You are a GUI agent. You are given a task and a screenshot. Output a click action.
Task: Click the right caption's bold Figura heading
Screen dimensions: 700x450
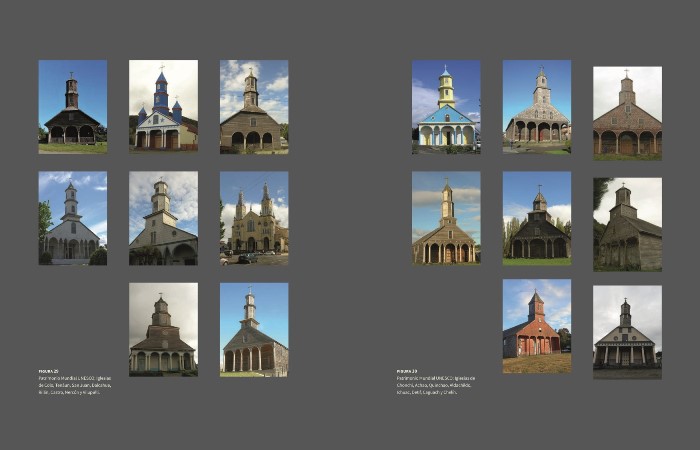407,371
